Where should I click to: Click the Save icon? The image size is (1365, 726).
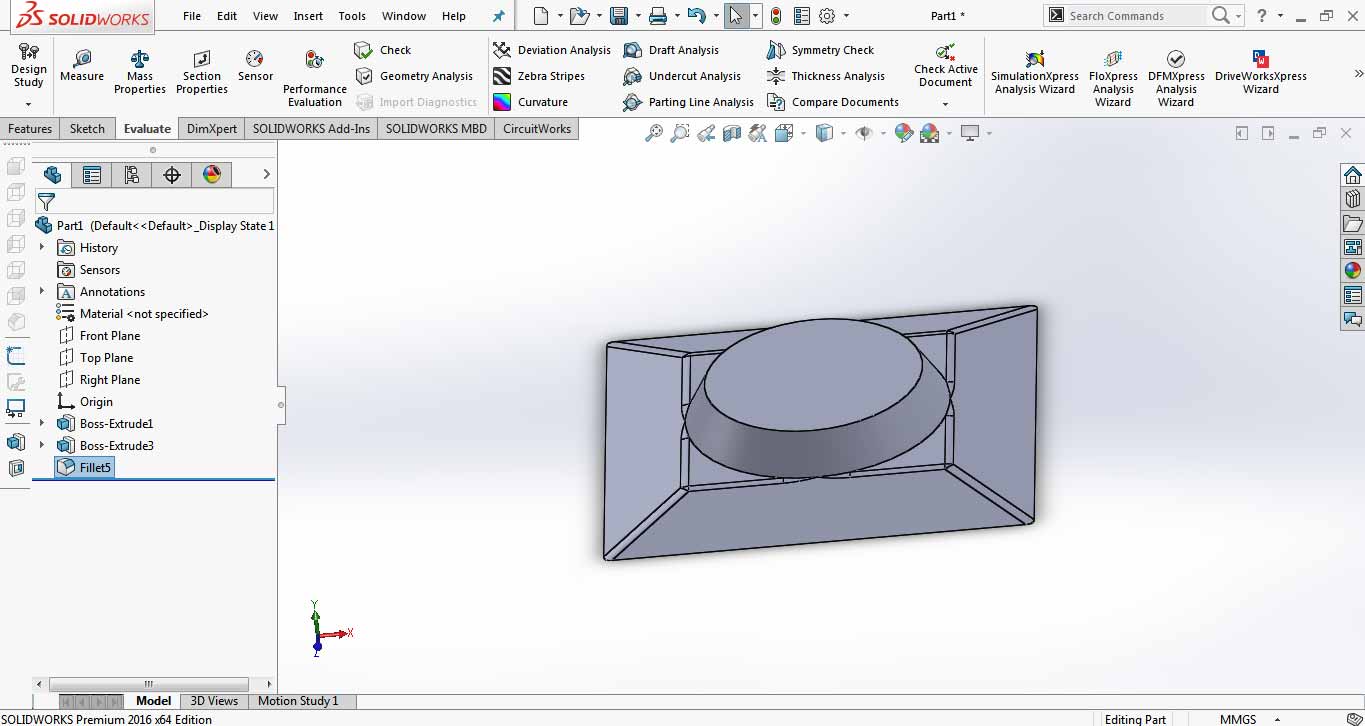(x=618, y=16)
